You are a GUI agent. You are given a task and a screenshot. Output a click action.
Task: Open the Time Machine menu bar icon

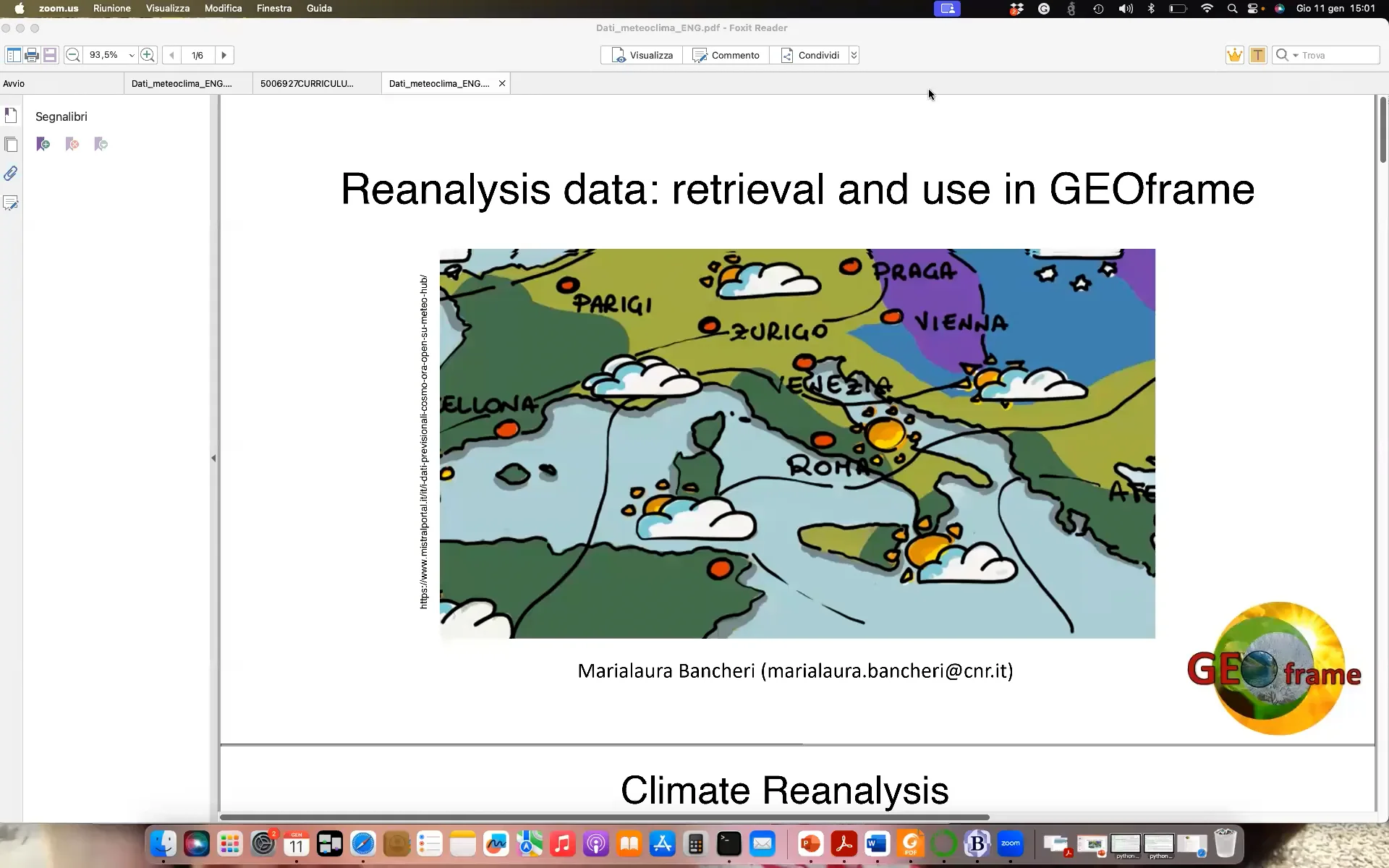(1098, 9)
